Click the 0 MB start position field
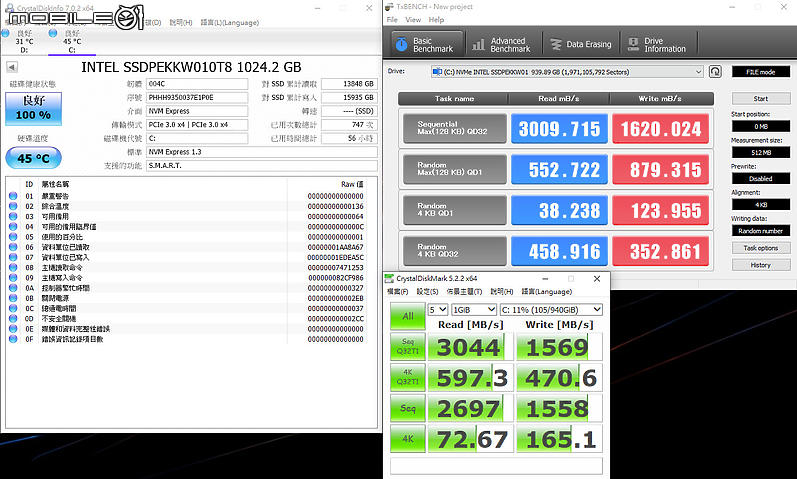Screen dimensions: 797x479 pyautogui.click(x=761, y=126)
